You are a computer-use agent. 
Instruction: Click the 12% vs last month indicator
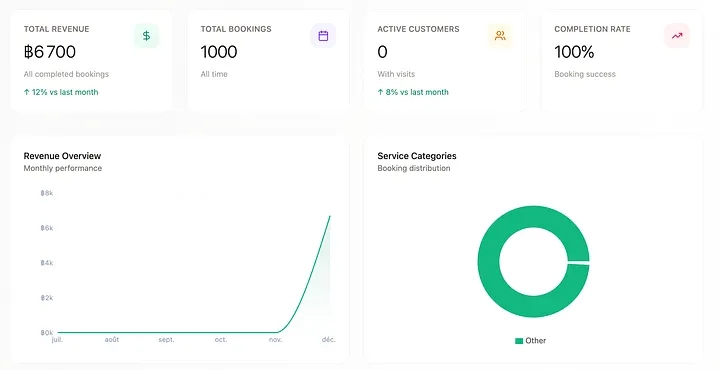pyautogui.click(x=61, y=92)
